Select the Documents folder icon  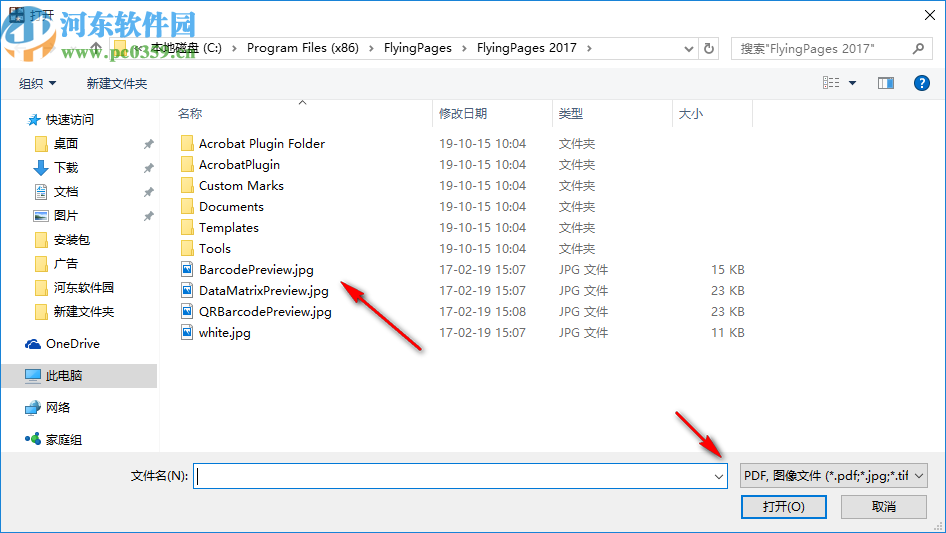pos(188,207)
